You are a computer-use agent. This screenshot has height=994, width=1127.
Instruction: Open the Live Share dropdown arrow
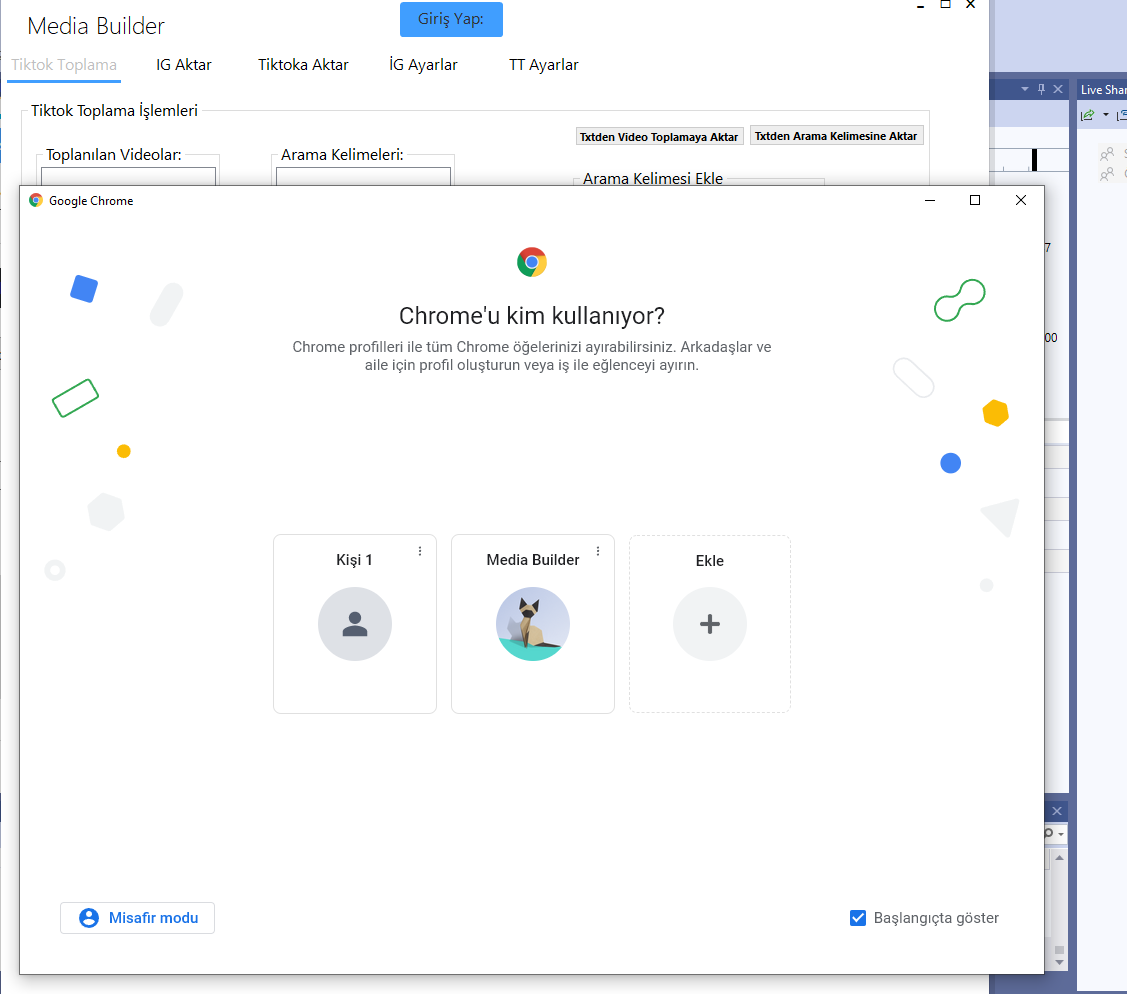[x=1105, y=115]
